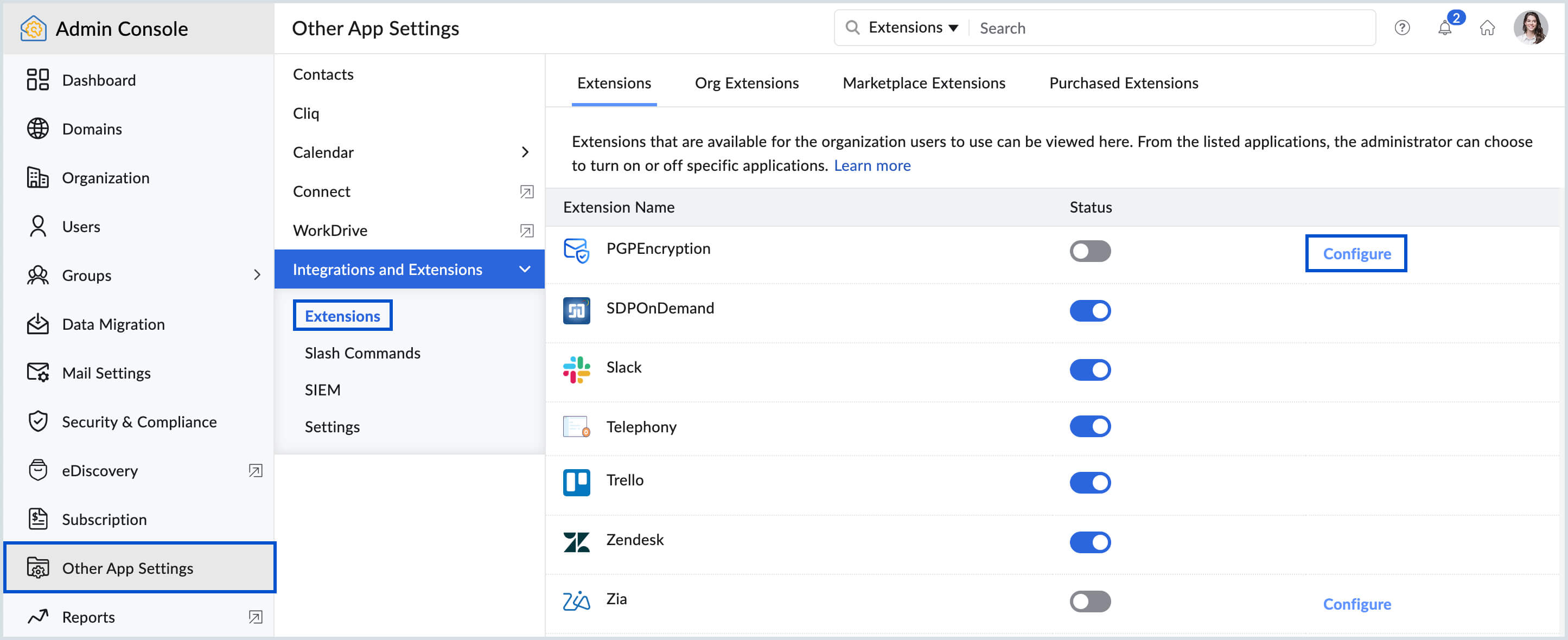Select Slash Commands in the submenu
The width and height of the screenshot is (1568, 640).
362,353
